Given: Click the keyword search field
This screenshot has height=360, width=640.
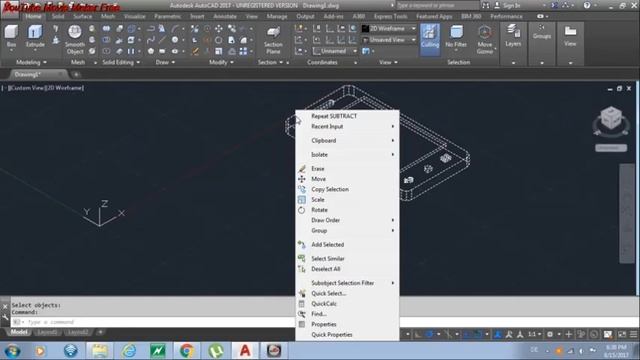Looking at the screenshot, I should point(437,5).
